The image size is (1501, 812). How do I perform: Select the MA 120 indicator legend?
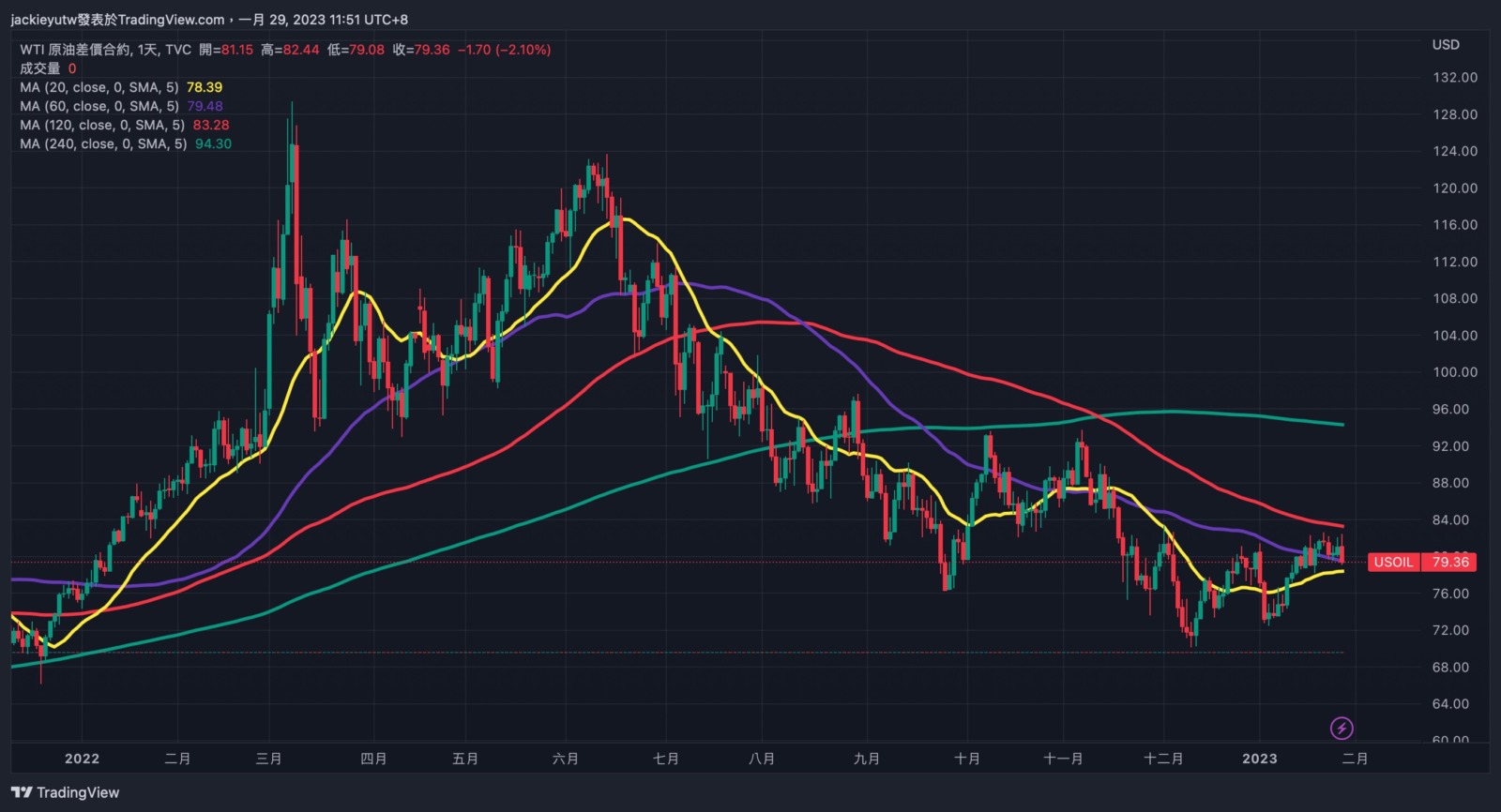[101, 125]
